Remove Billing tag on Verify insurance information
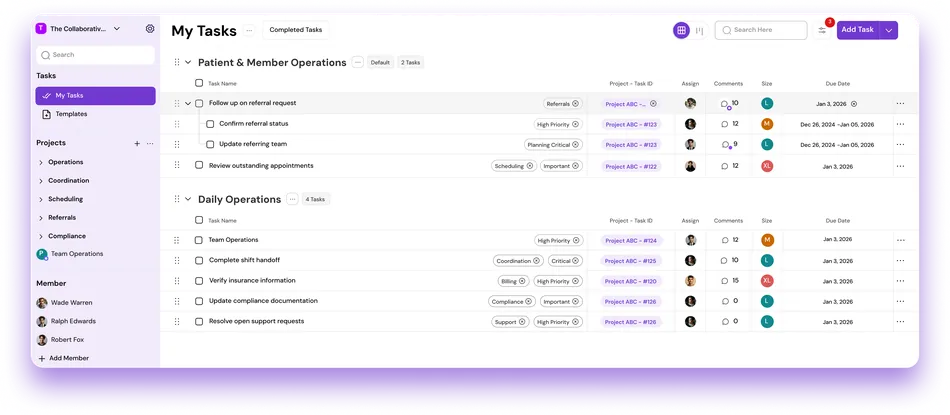Image resolution: width=950 pixels, height=415 pixels. pyautogui.click(x=522, y=281)
